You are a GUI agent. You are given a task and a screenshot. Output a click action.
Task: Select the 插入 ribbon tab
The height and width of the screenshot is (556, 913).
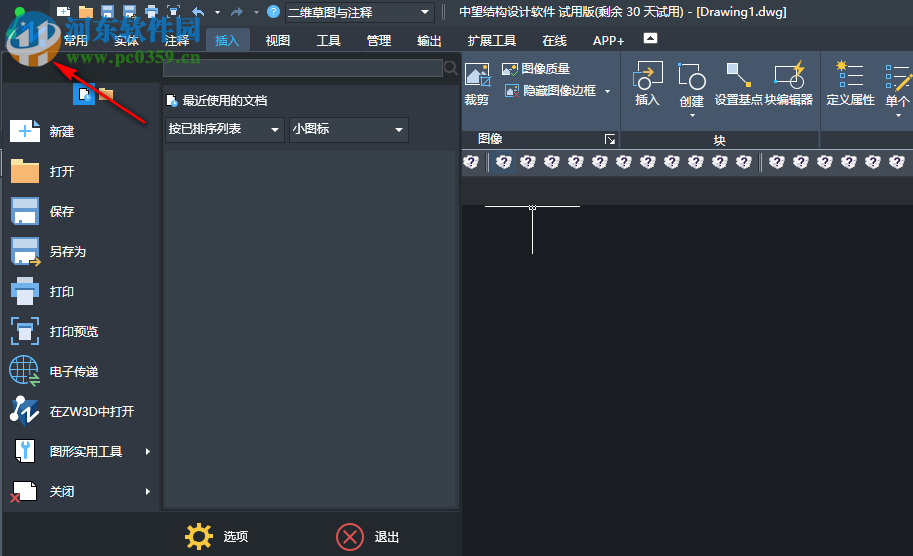point(227,40)
